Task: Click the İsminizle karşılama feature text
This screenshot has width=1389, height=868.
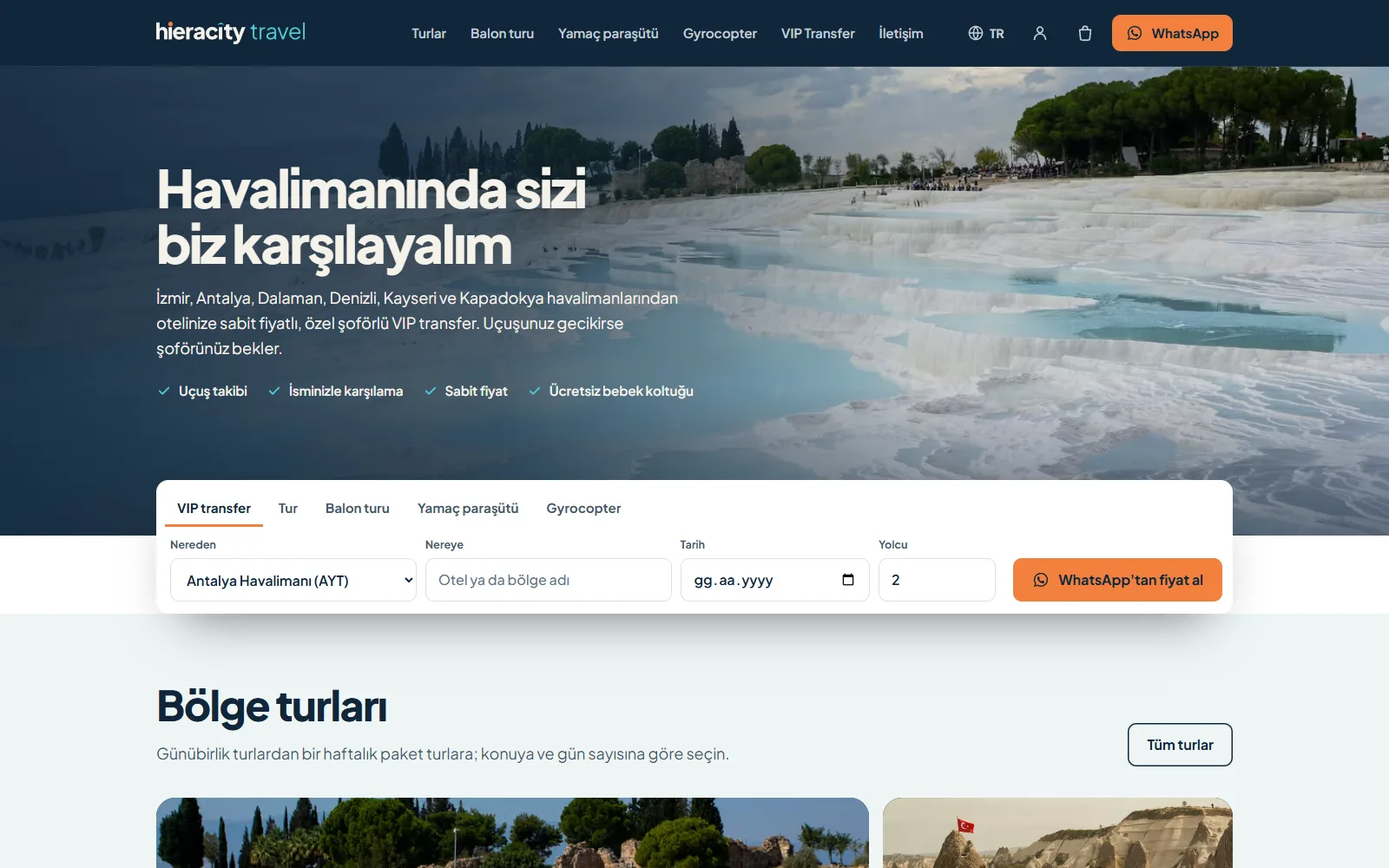Action: tap(346, 391)
